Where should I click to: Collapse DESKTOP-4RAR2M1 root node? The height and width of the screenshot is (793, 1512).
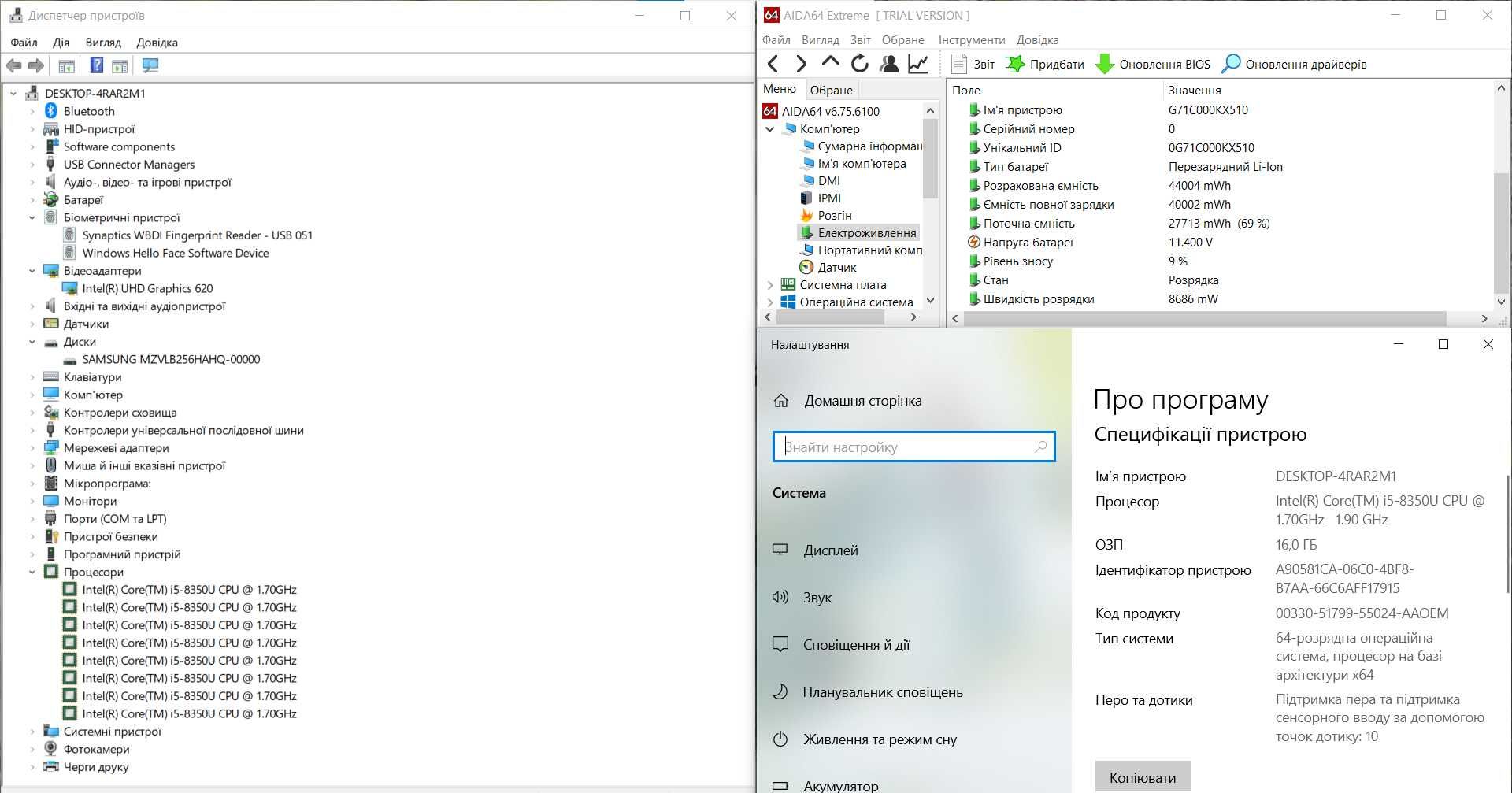13,93
